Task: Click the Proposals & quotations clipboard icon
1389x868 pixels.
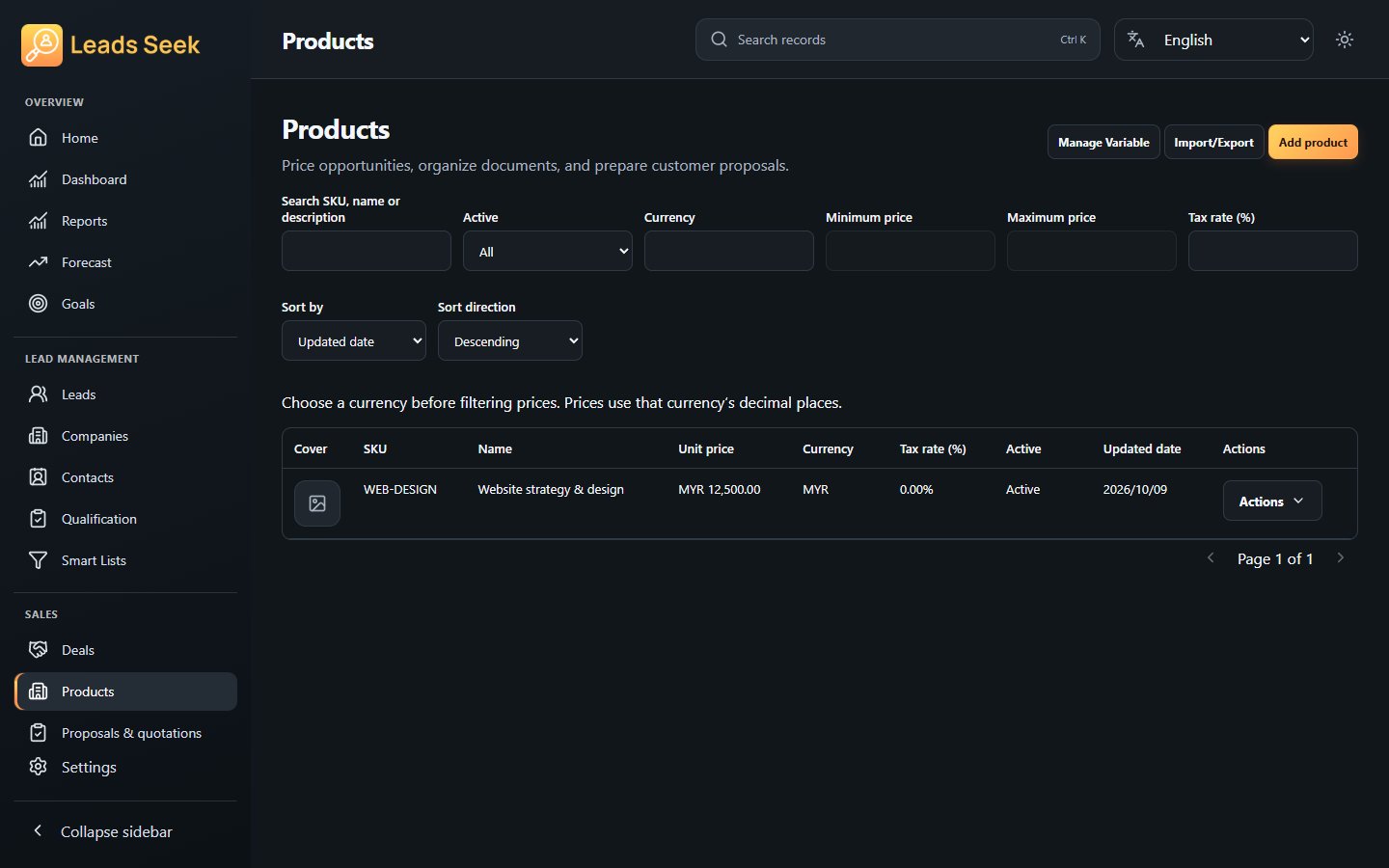Action: point(39,733)
